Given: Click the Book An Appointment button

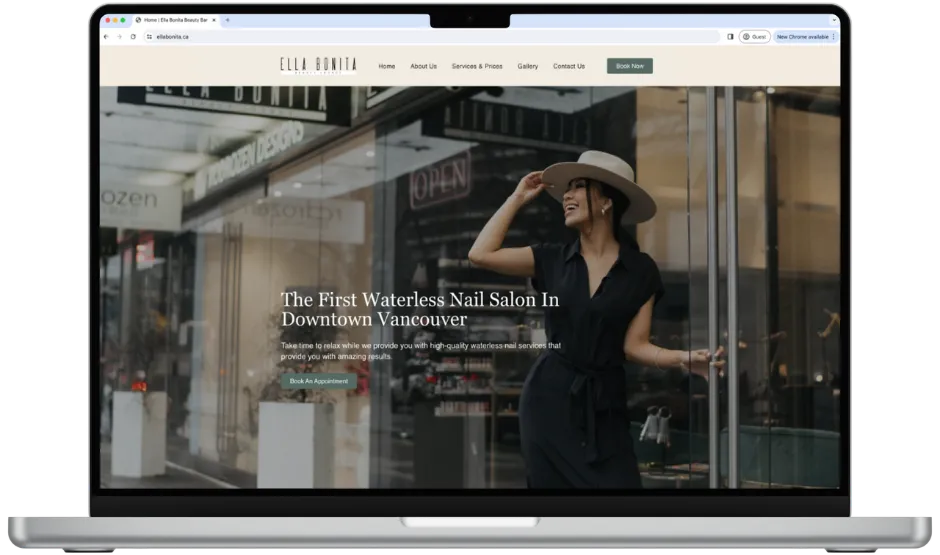Looking at the screenshot, I should (319, 381).
